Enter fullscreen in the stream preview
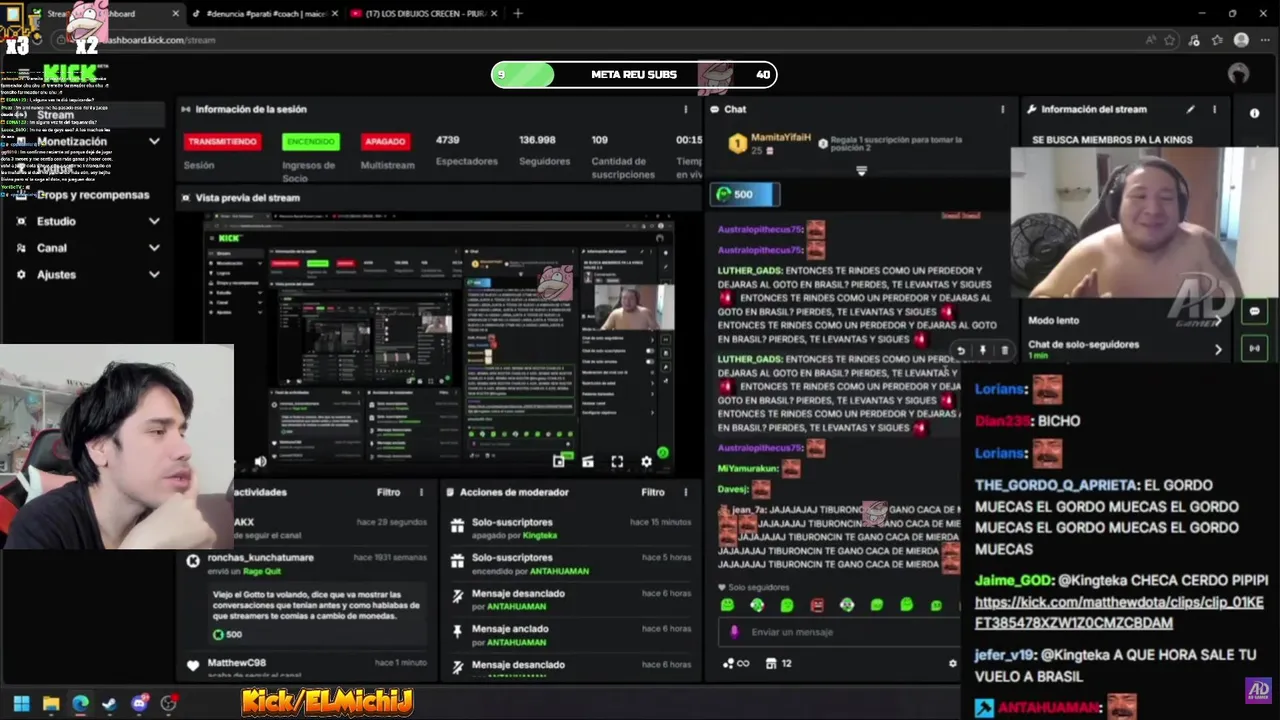 coord(617,461)
